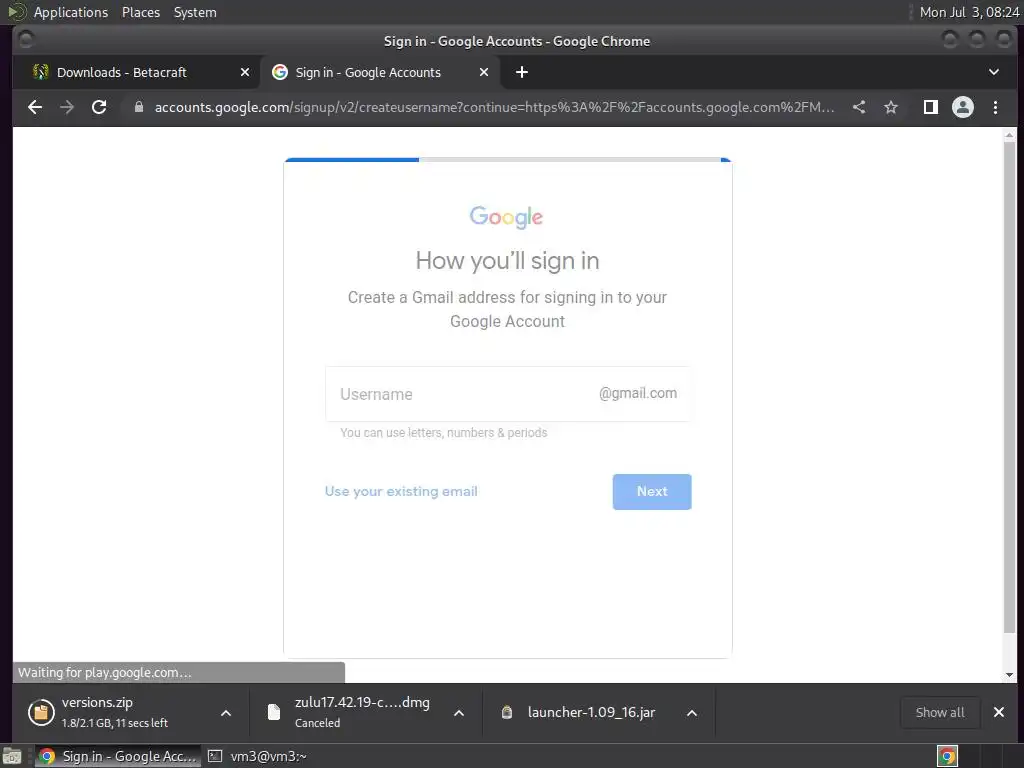Click the Chrome window menu button

[x=26, y=40]
